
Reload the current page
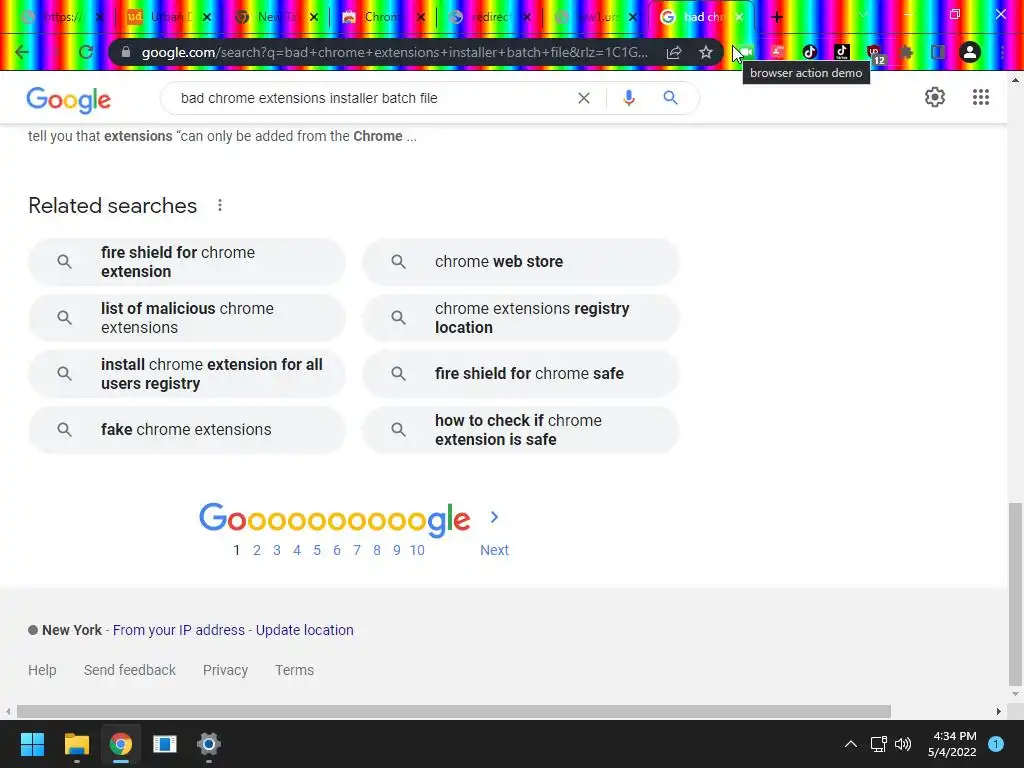pos(86,52)
